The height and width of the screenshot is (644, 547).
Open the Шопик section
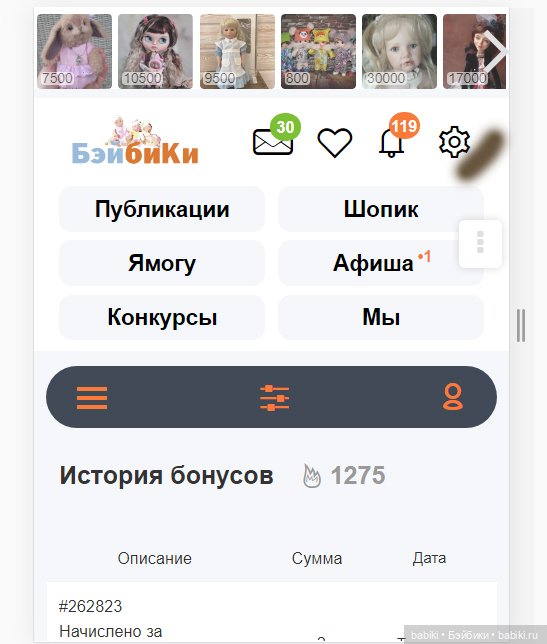tap(381, 209)
